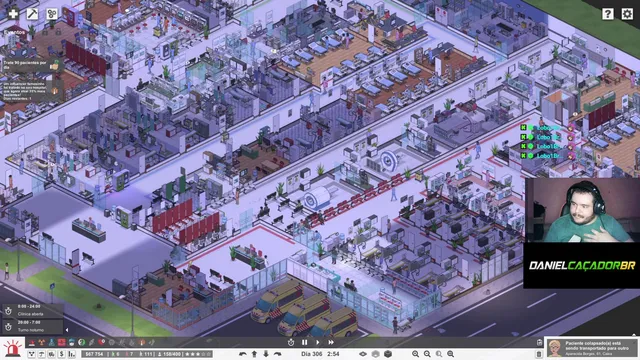Select the red cabinet department icon

coord(62,342)
